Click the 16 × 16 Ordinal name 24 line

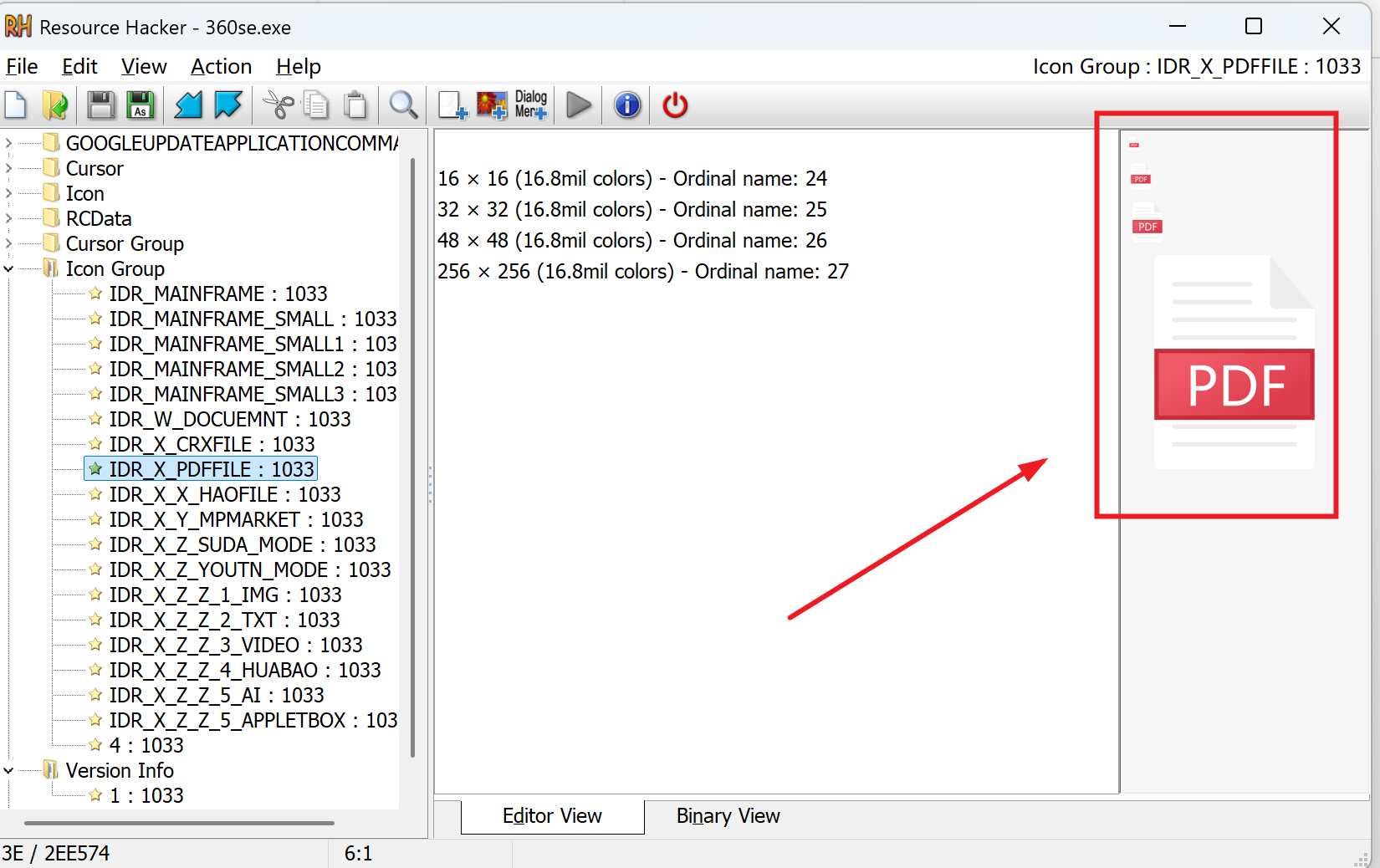632,178
